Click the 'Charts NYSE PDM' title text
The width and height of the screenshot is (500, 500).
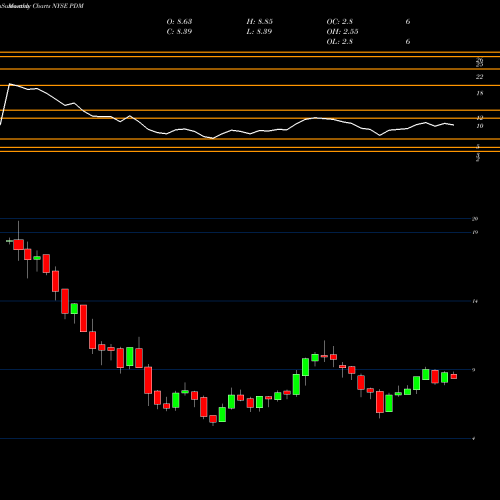[x=58, y=6]
